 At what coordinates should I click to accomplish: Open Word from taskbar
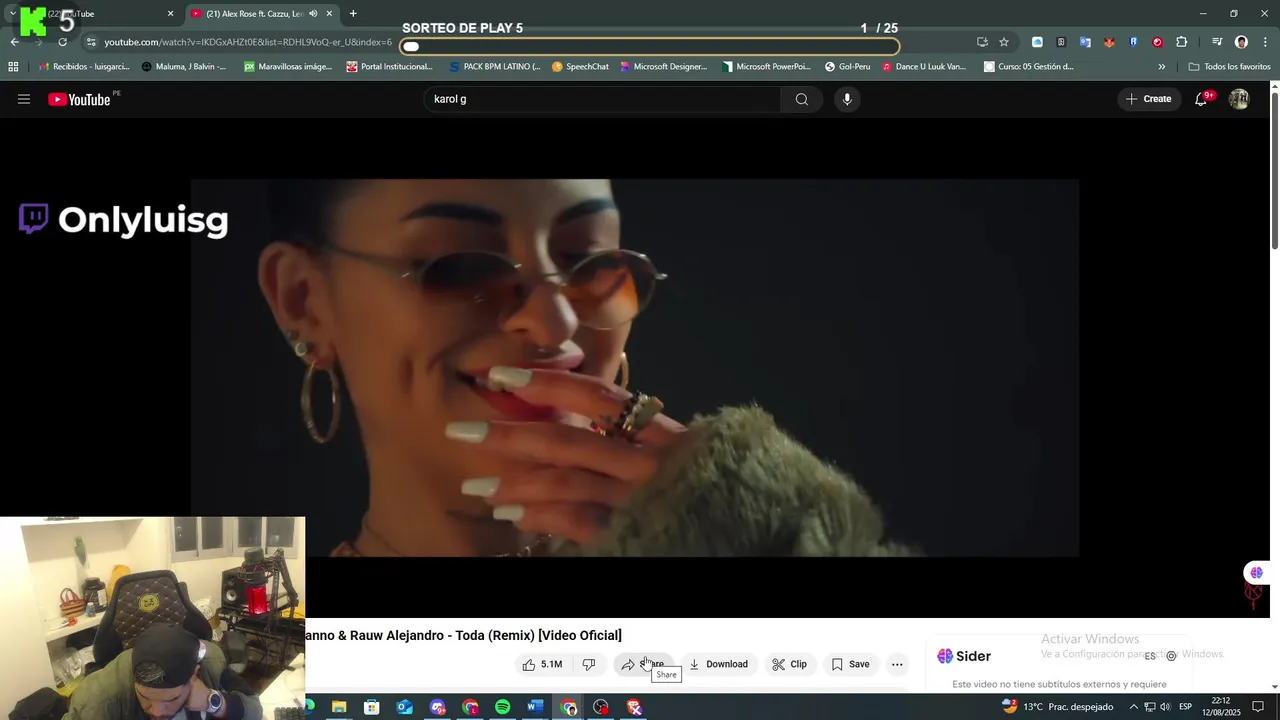click(x=535, y=707)
